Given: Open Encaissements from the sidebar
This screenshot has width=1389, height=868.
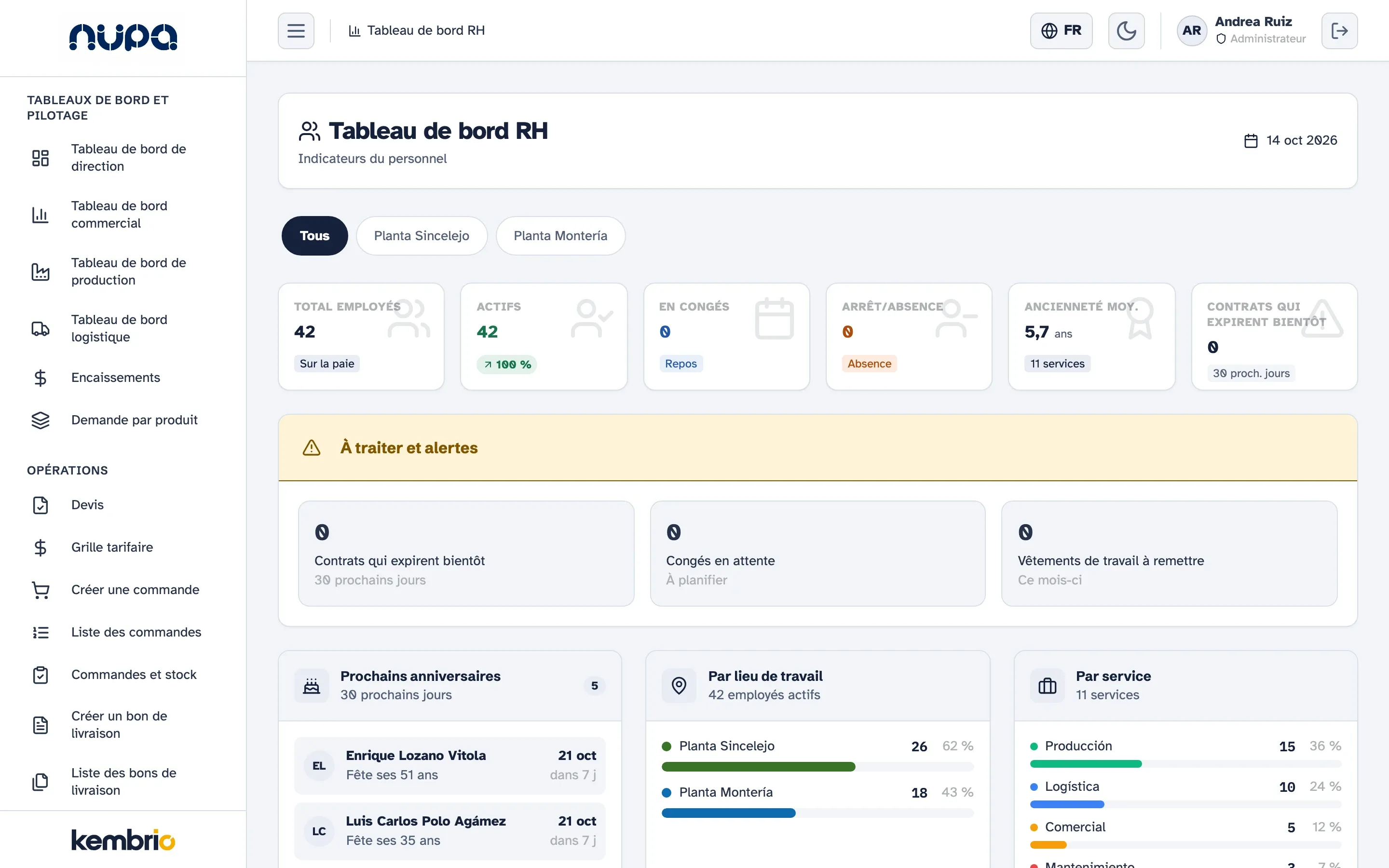Looking at the screenshot, I should coord(123,377).
